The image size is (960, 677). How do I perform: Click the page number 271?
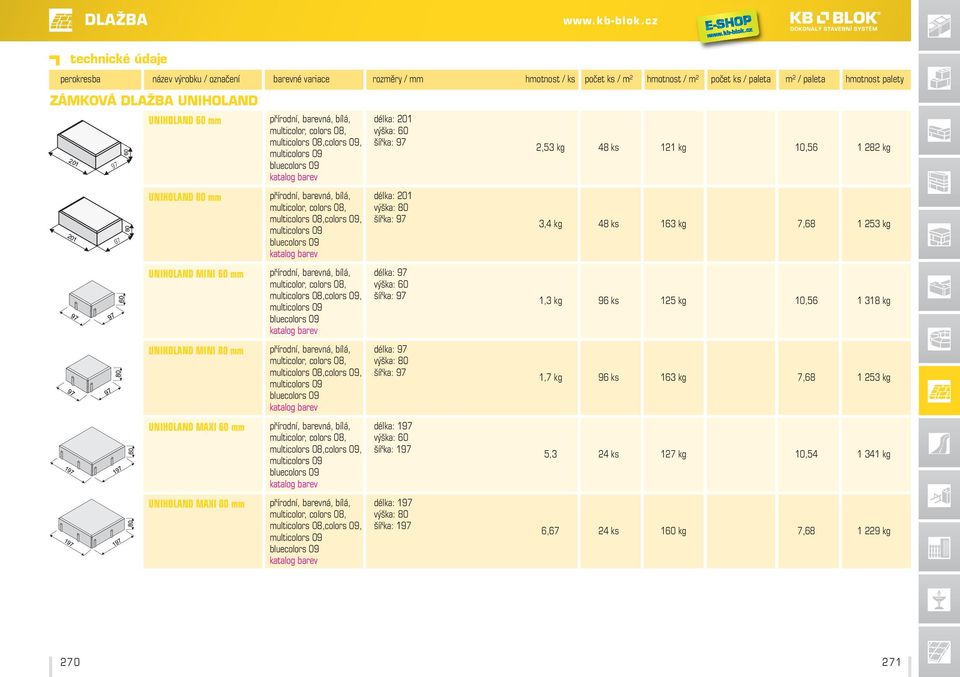pos(891,662)
